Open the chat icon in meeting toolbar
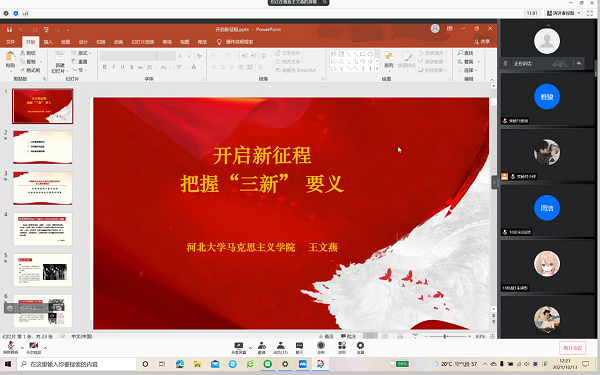The width and height of the screenshot is (600, 375). [x=299, y=346]
